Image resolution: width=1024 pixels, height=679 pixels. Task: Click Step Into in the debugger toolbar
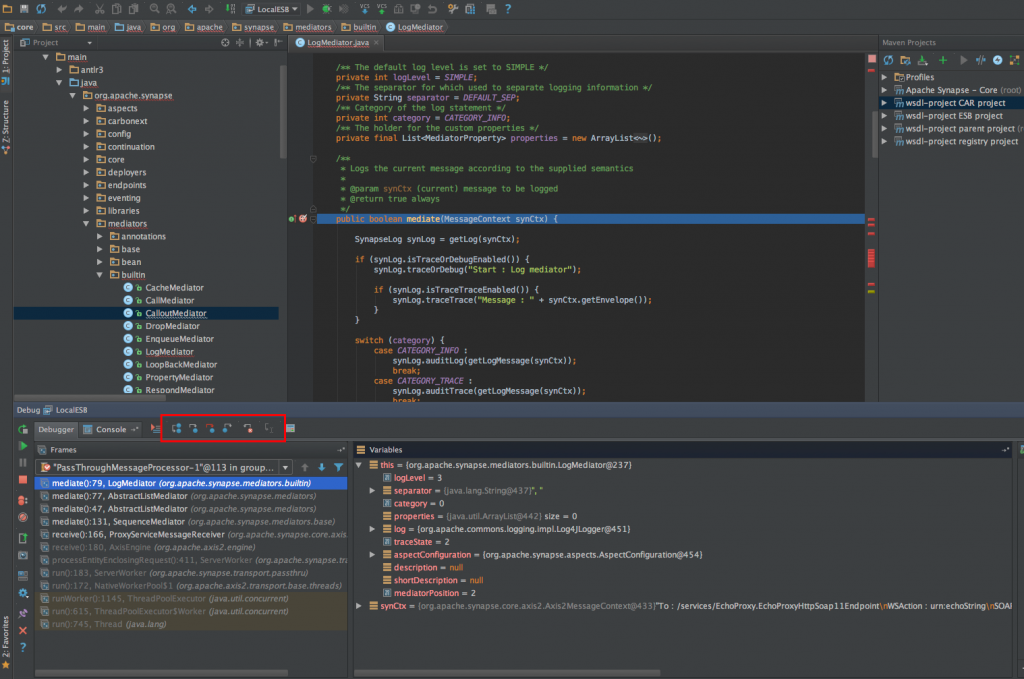pyautogui.click(x=193, y=428)
